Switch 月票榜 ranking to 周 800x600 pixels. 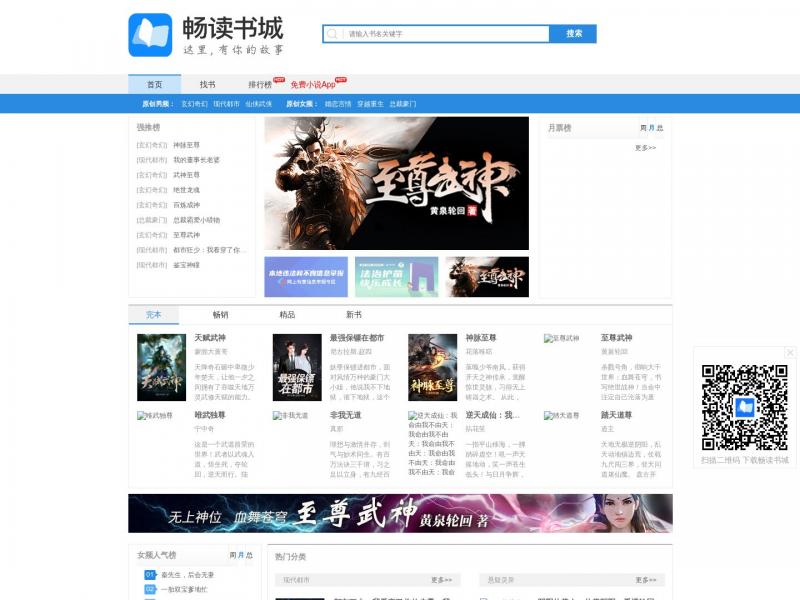643,128
